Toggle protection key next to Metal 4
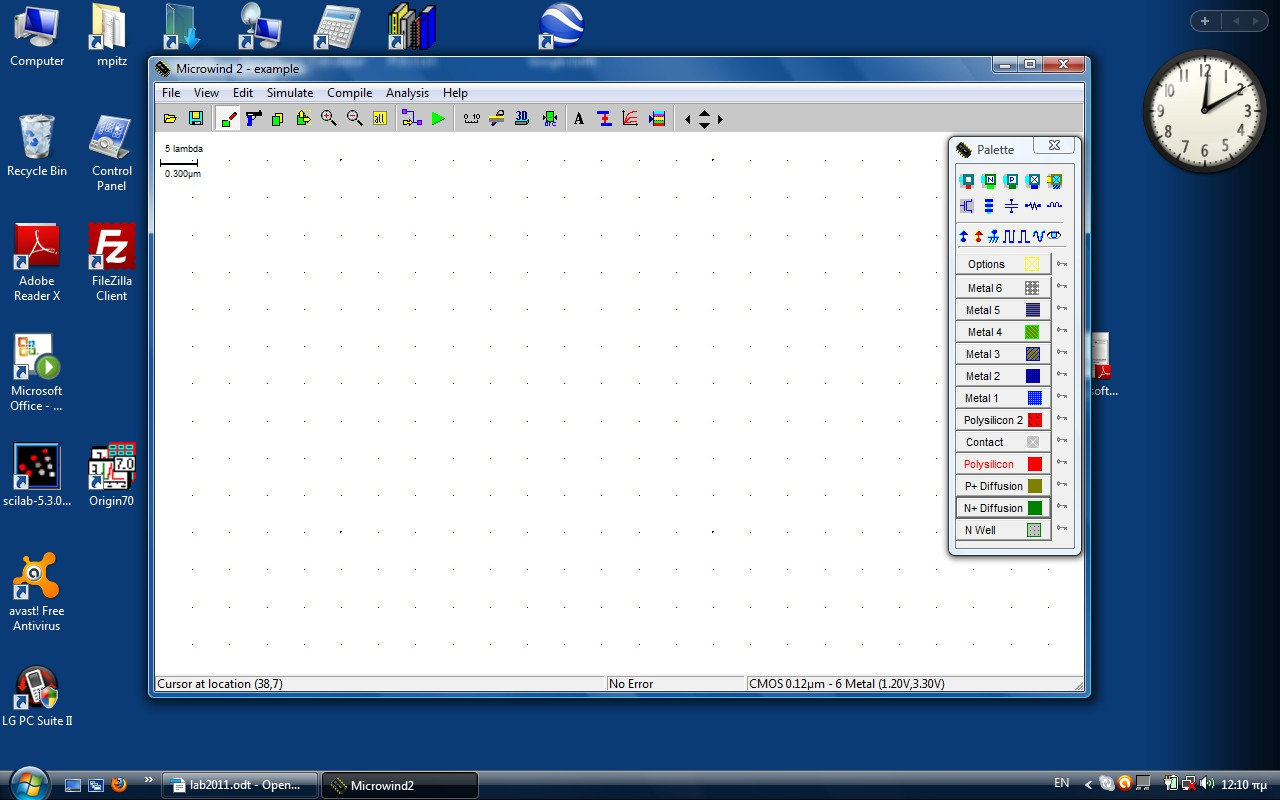Screen dimensions: 1280x800 (1062, 330)
